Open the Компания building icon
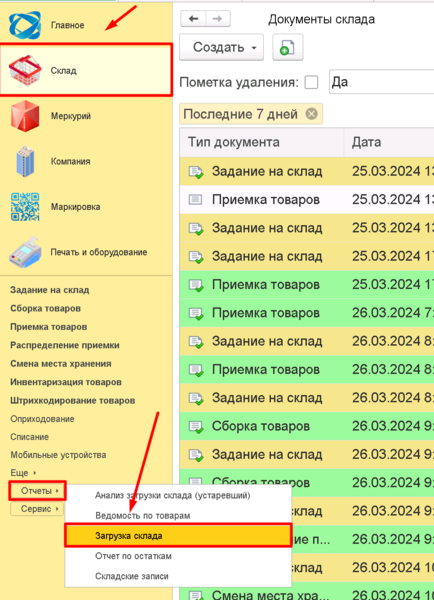 pyautogui.click(x=25, y=161)
